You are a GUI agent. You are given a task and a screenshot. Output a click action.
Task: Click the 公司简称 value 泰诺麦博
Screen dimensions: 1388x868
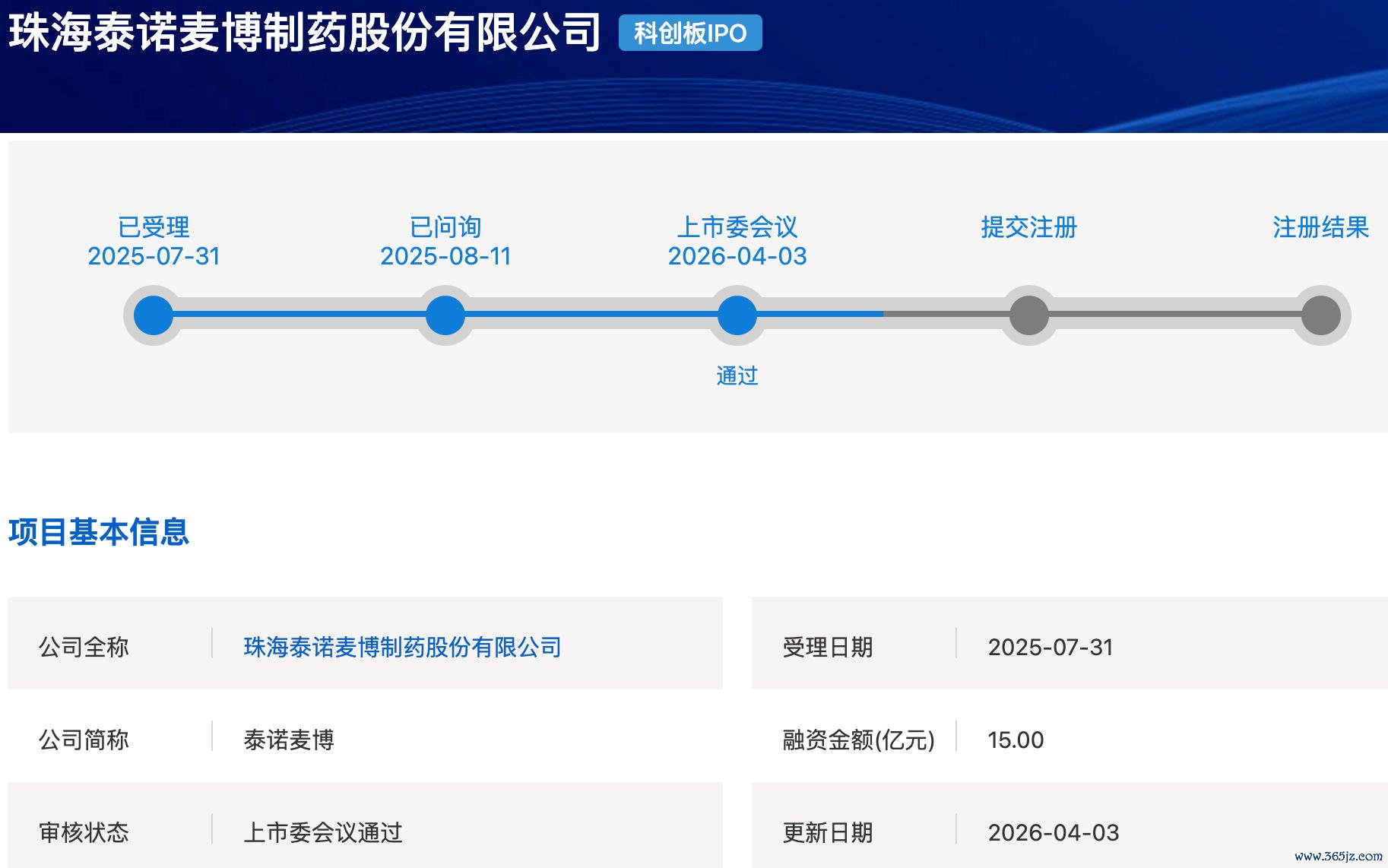coord(289,740)
